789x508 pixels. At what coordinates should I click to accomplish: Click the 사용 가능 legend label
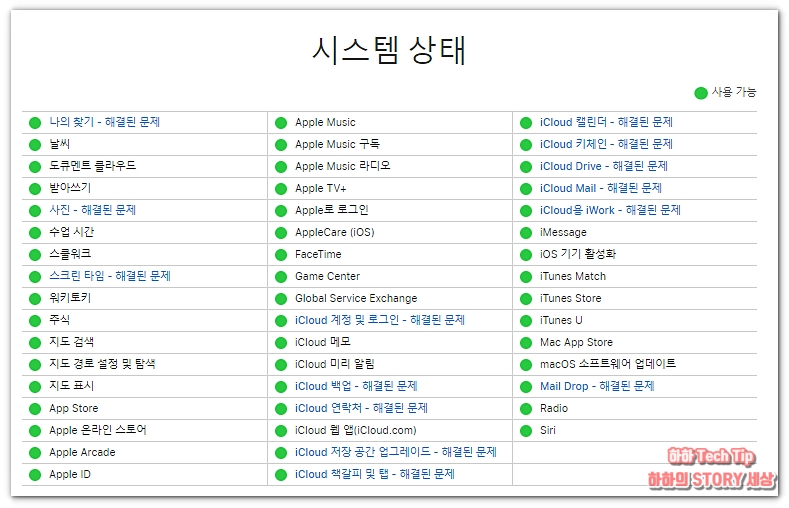tap(734, 92)
